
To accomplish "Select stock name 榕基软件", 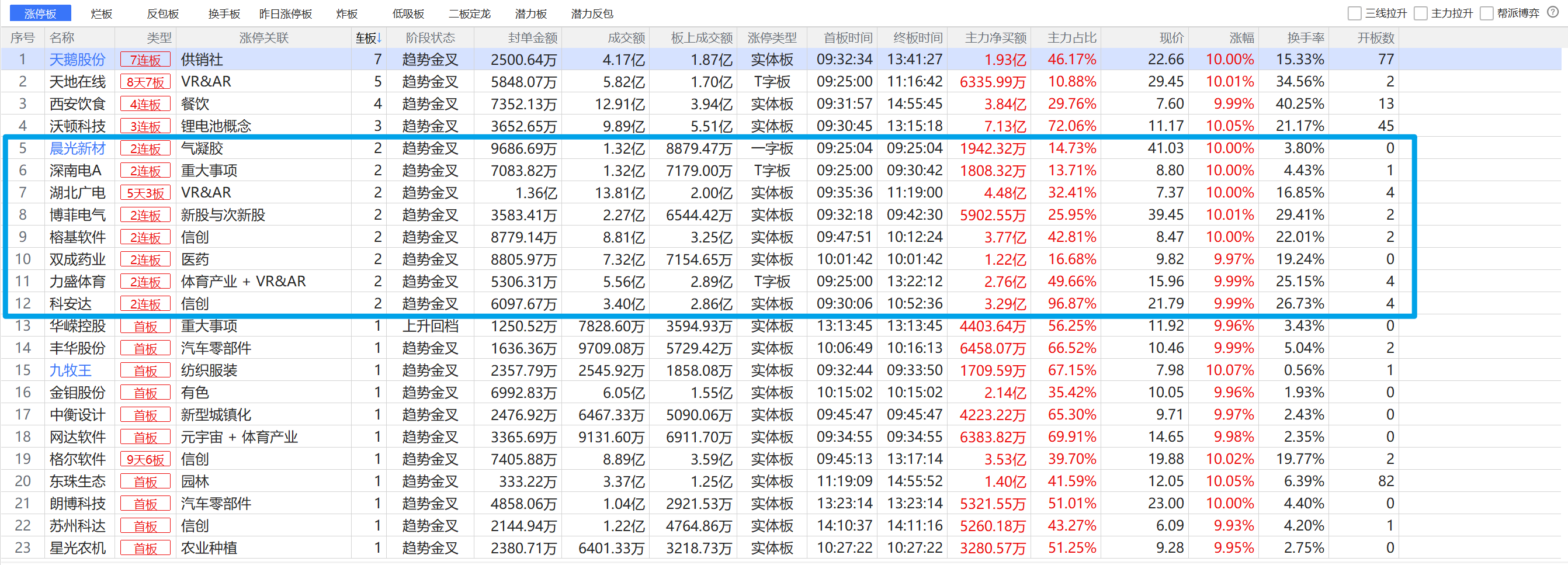I will (x=77, y=237).
